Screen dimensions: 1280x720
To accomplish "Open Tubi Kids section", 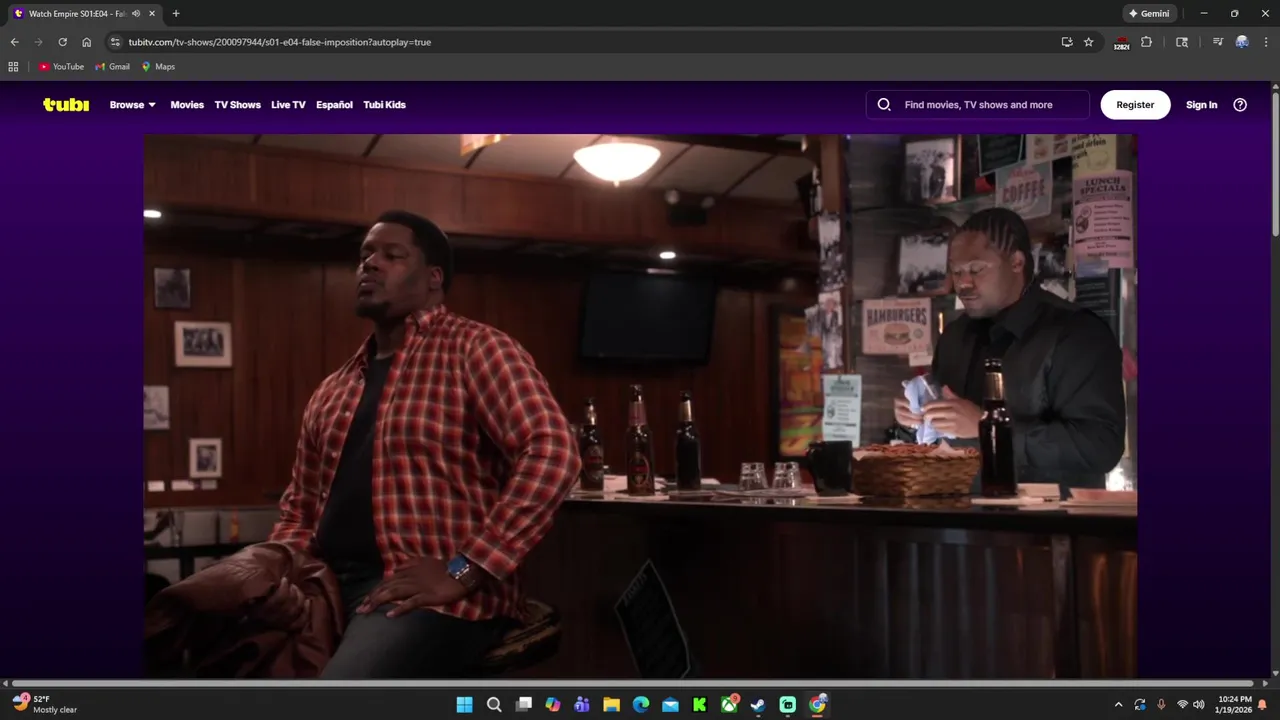I will pyautogui.click(x=384, y=104).
